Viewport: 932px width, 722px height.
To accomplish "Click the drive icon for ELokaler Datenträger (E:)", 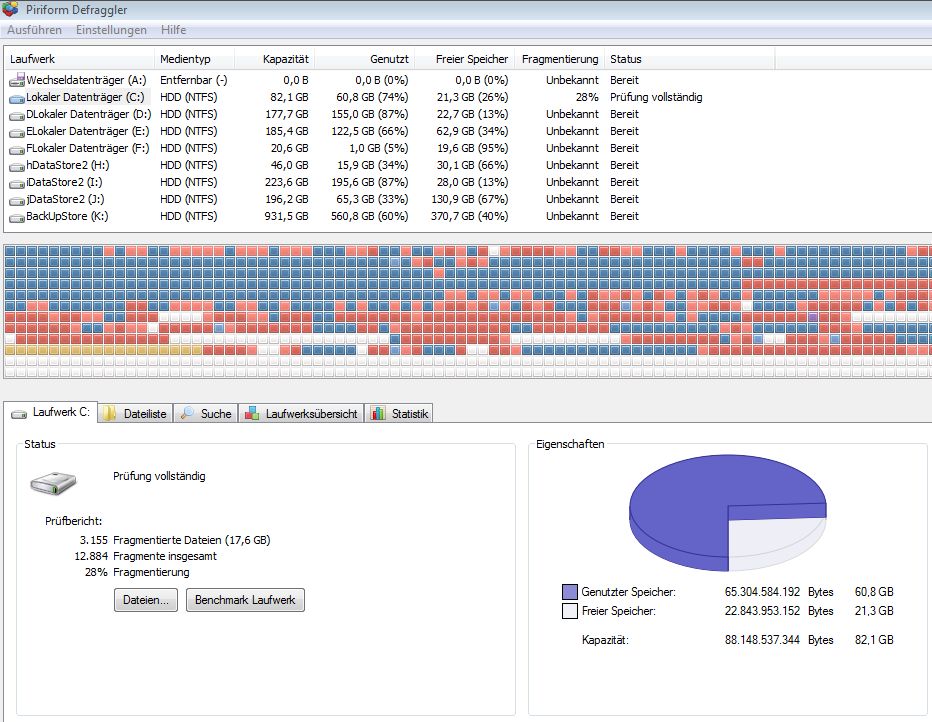I will click(17, 132).
